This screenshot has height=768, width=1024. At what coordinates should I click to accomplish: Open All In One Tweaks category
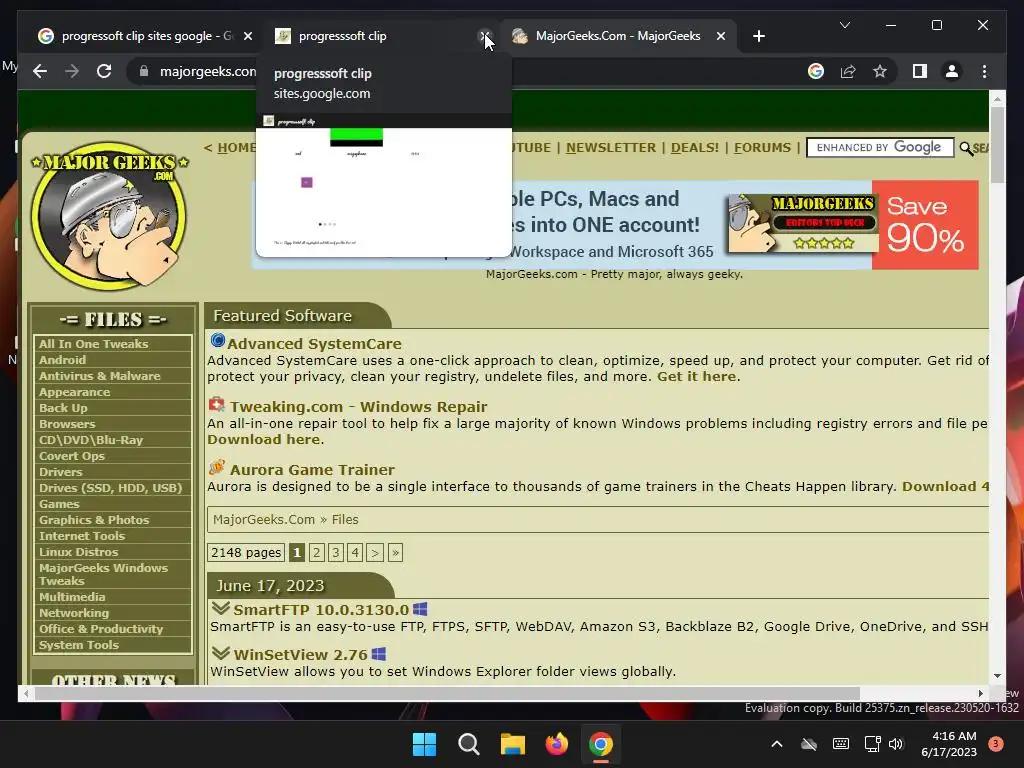click(93, 344)
